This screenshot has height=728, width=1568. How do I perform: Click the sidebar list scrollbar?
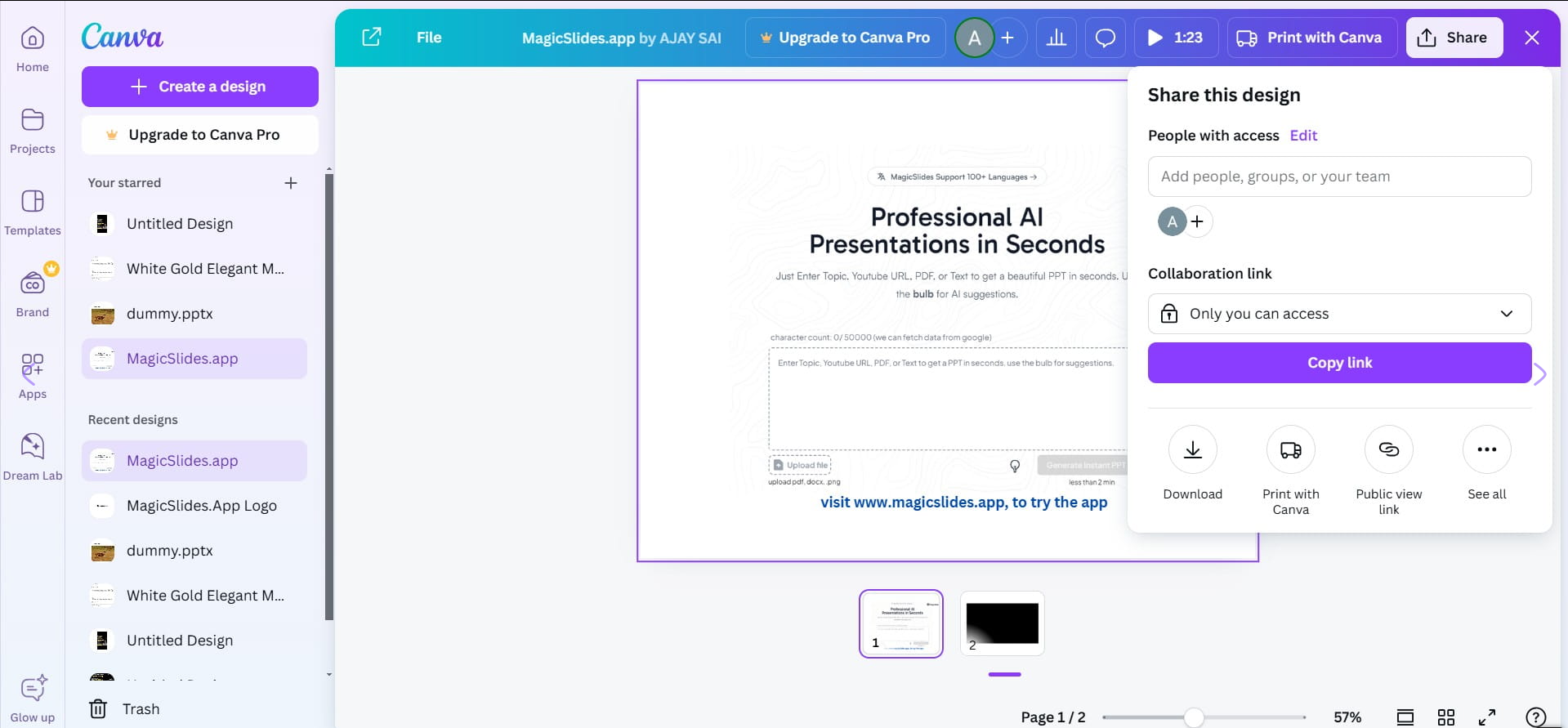[329, 396]
